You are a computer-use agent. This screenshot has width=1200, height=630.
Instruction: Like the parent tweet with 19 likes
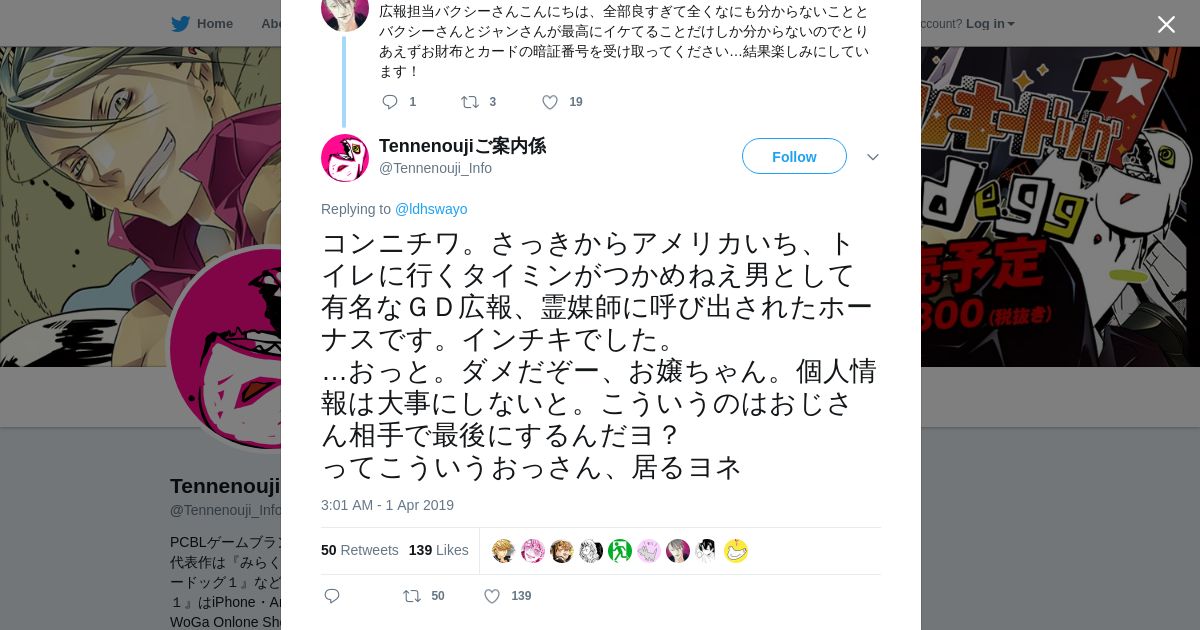(550, 102)
